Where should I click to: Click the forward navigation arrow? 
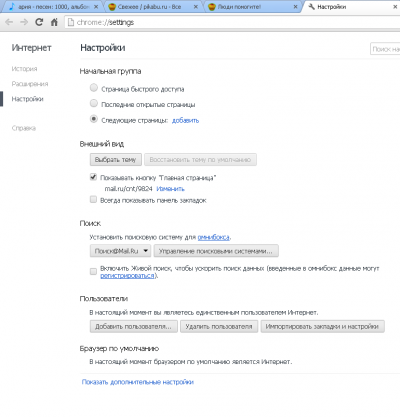tap(24, 22)
